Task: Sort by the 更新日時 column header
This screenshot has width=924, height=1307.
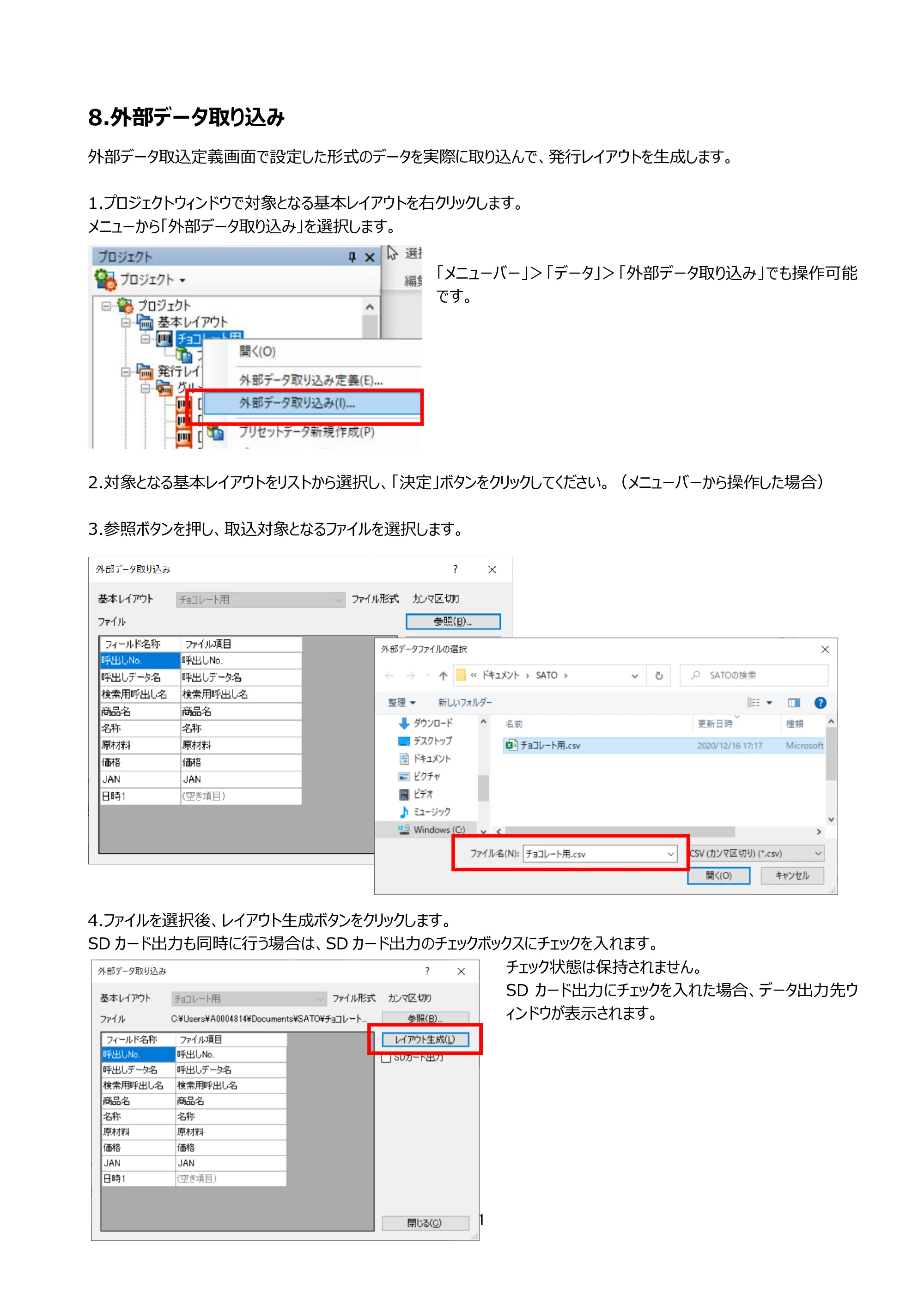Action: 715,723
